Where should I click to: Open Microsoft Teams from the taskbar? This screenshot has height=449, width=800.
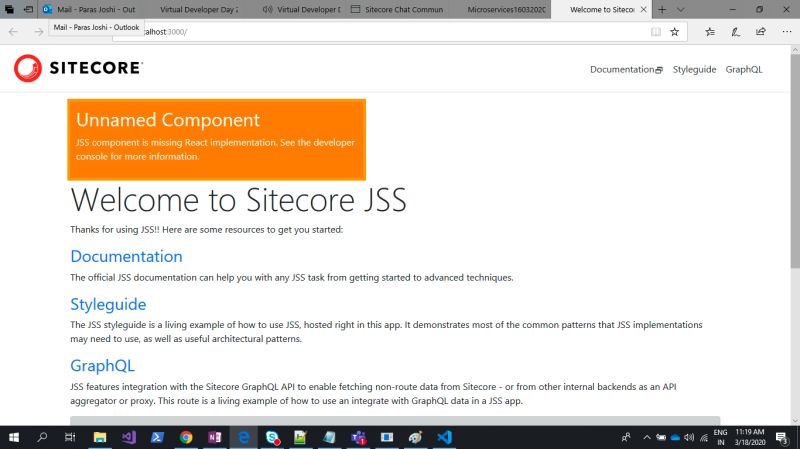click(359, 437)
